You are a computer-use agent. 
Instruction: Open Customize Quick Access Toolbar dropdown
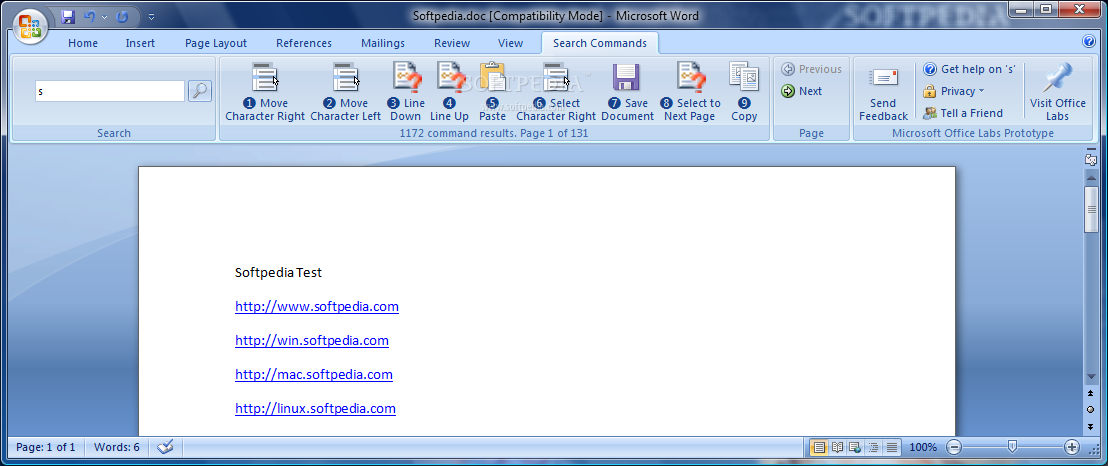pyautogui.click(x=151, y=16)
